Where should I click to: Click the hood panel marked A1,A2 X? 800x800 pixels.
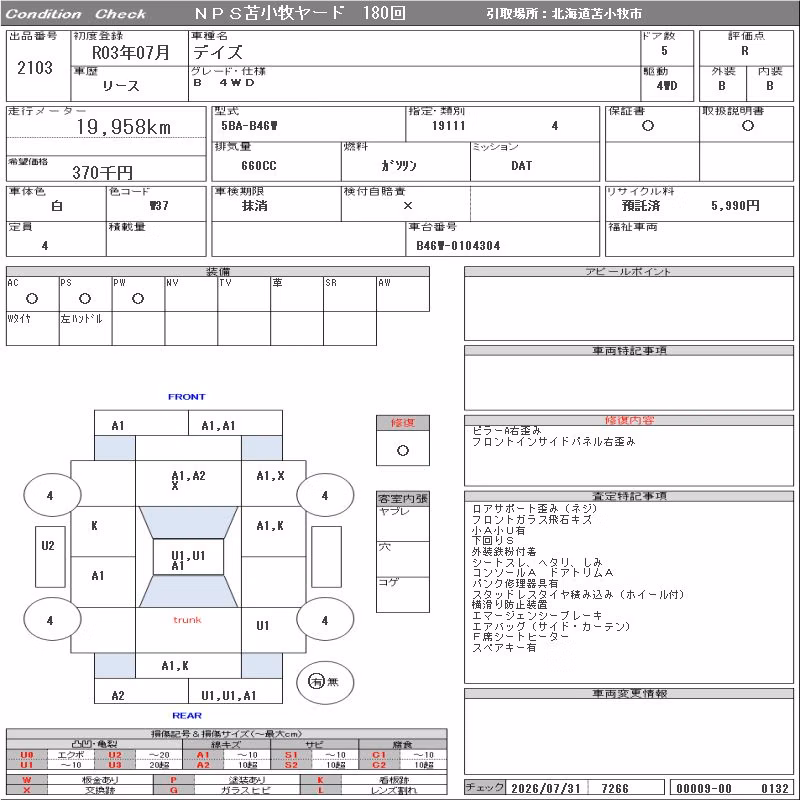[188, 483]
